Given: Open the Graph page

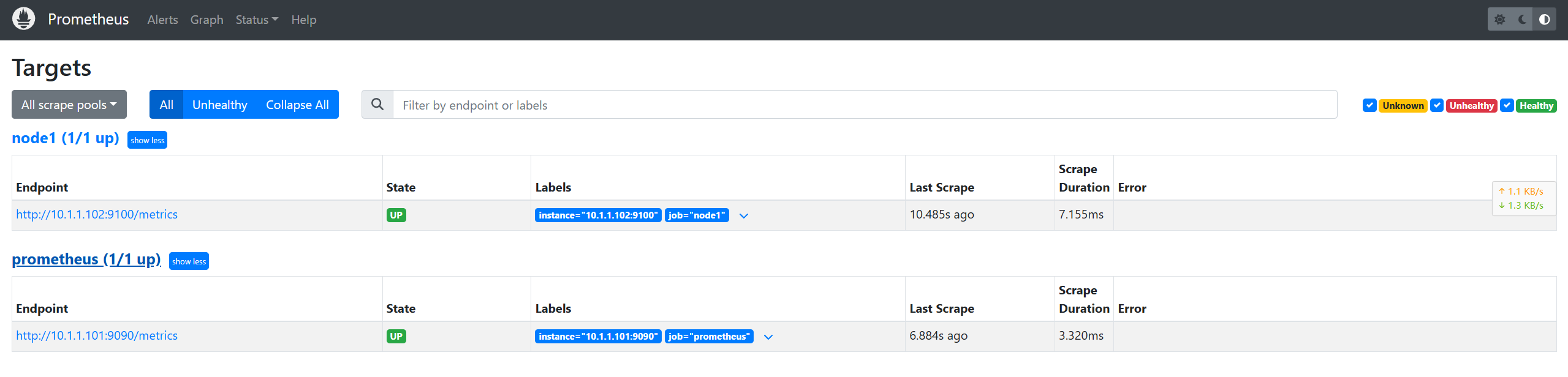Looking at the screenshot, I should 206,20.
